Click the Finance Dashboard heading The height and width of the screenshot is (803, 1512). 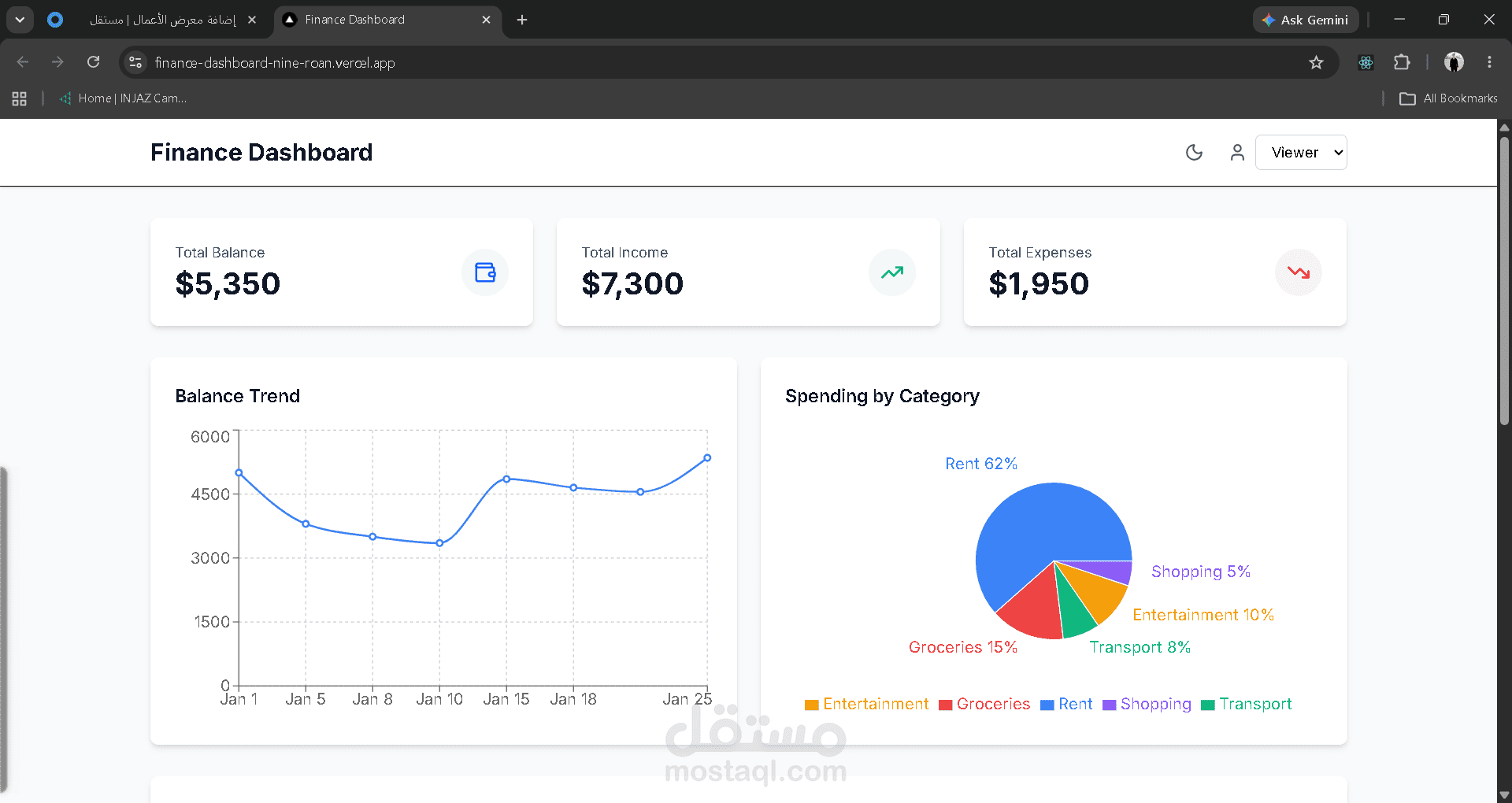coord(261,153)
